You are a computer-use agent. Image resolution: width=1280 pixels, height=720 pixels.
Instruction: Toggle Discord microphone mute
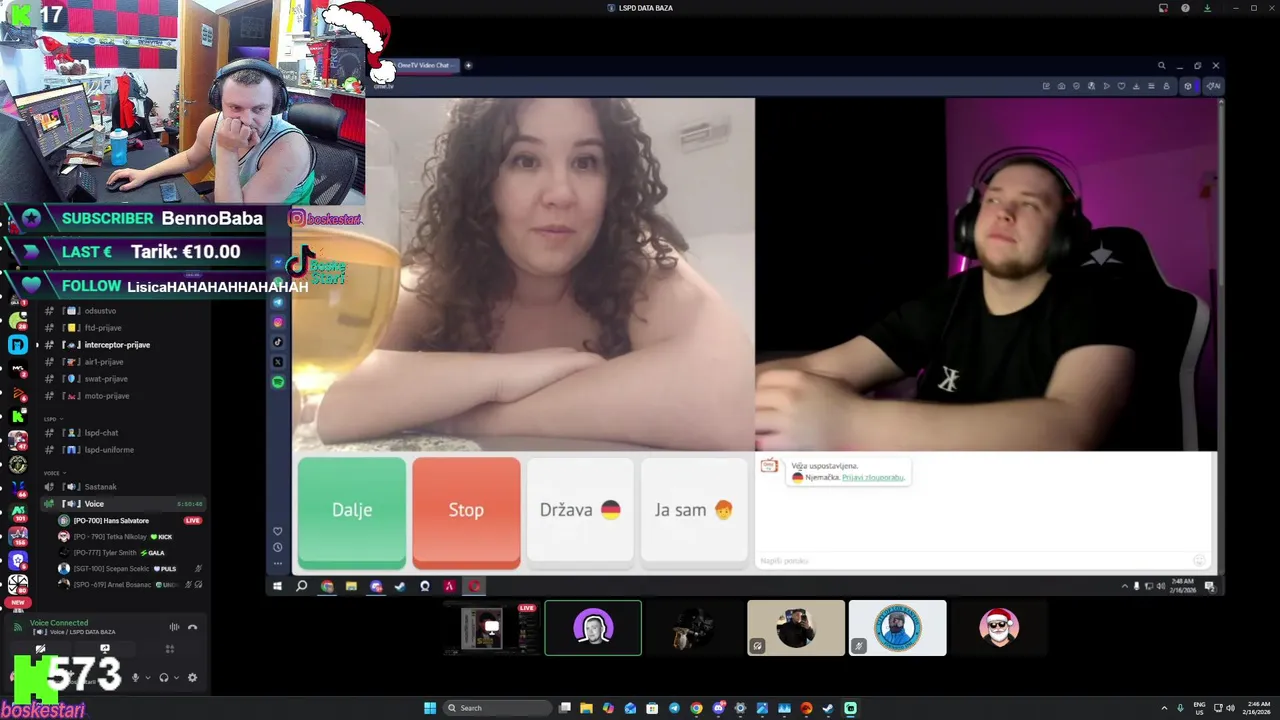point(135,677)
